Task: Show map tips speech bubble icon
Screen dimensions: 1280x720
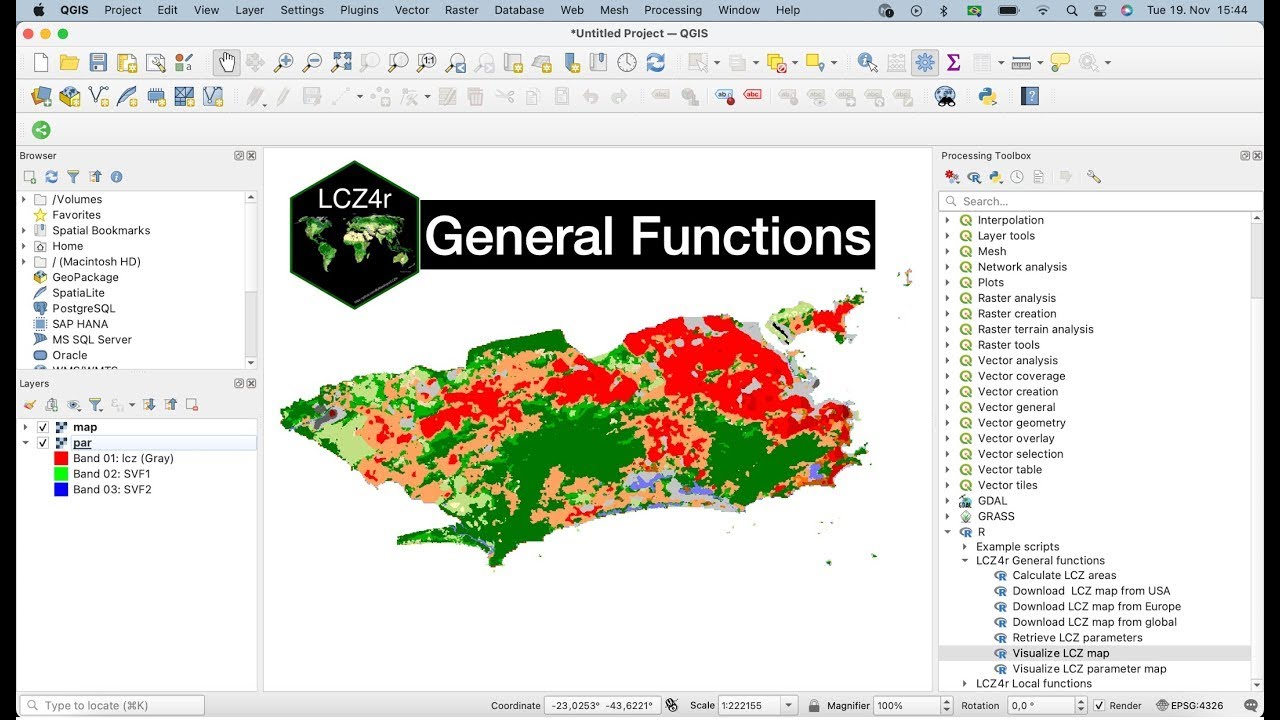Action: point(1060,63)
